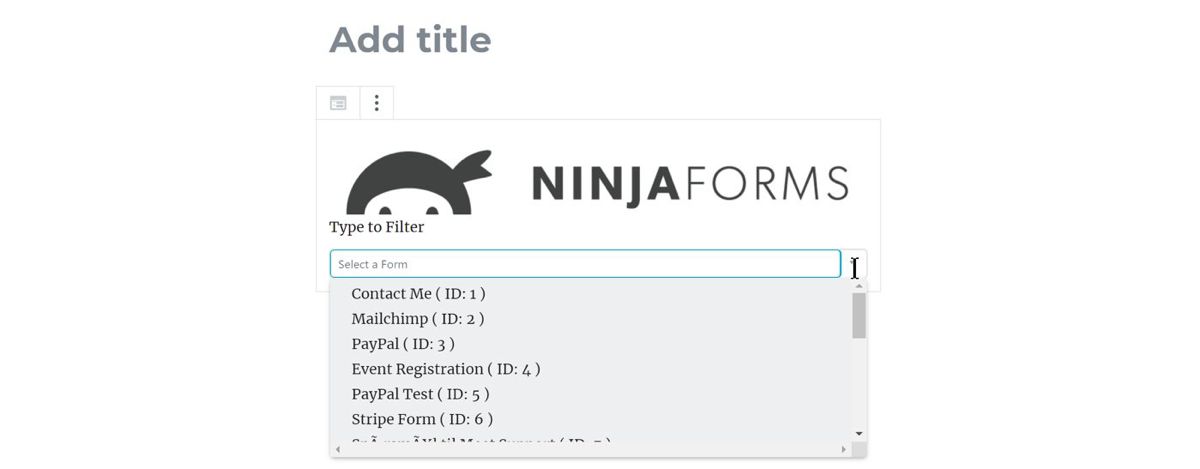Click the list's scroll-right arrow
The height and width of the screenshot is (469, 1200).
coord(844,449)
